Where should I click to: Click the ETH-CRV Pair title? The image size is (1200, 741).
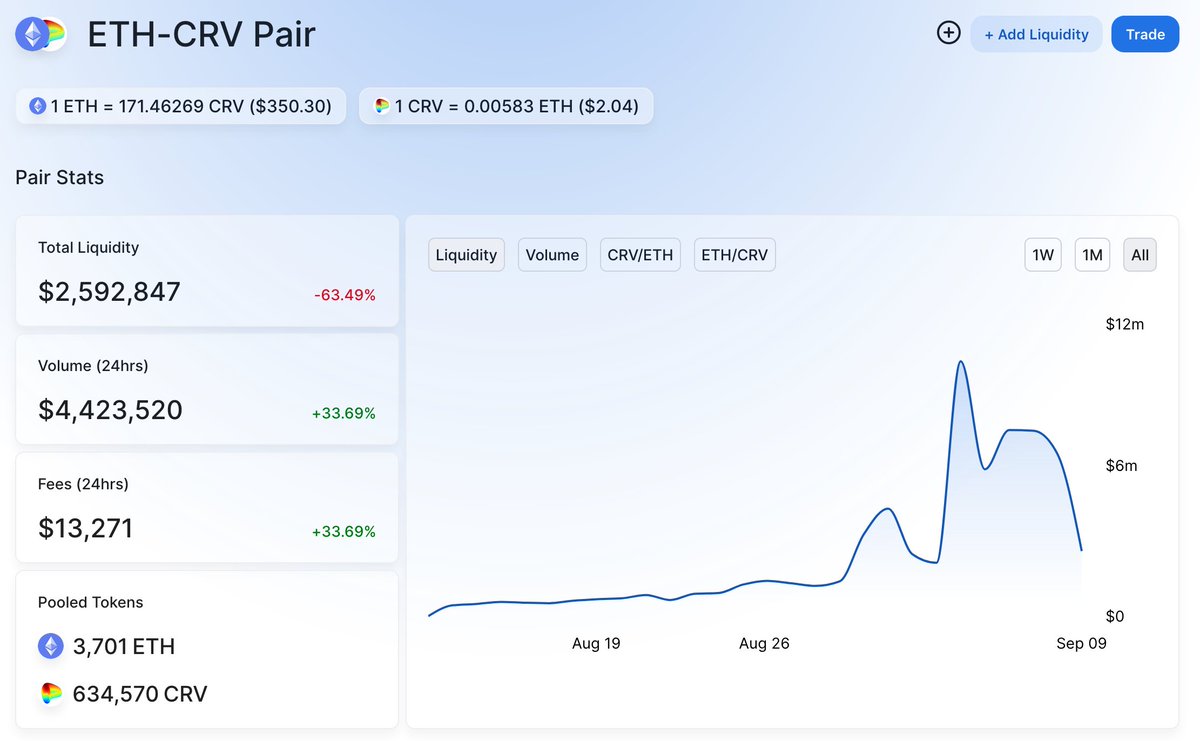point(202,34)
